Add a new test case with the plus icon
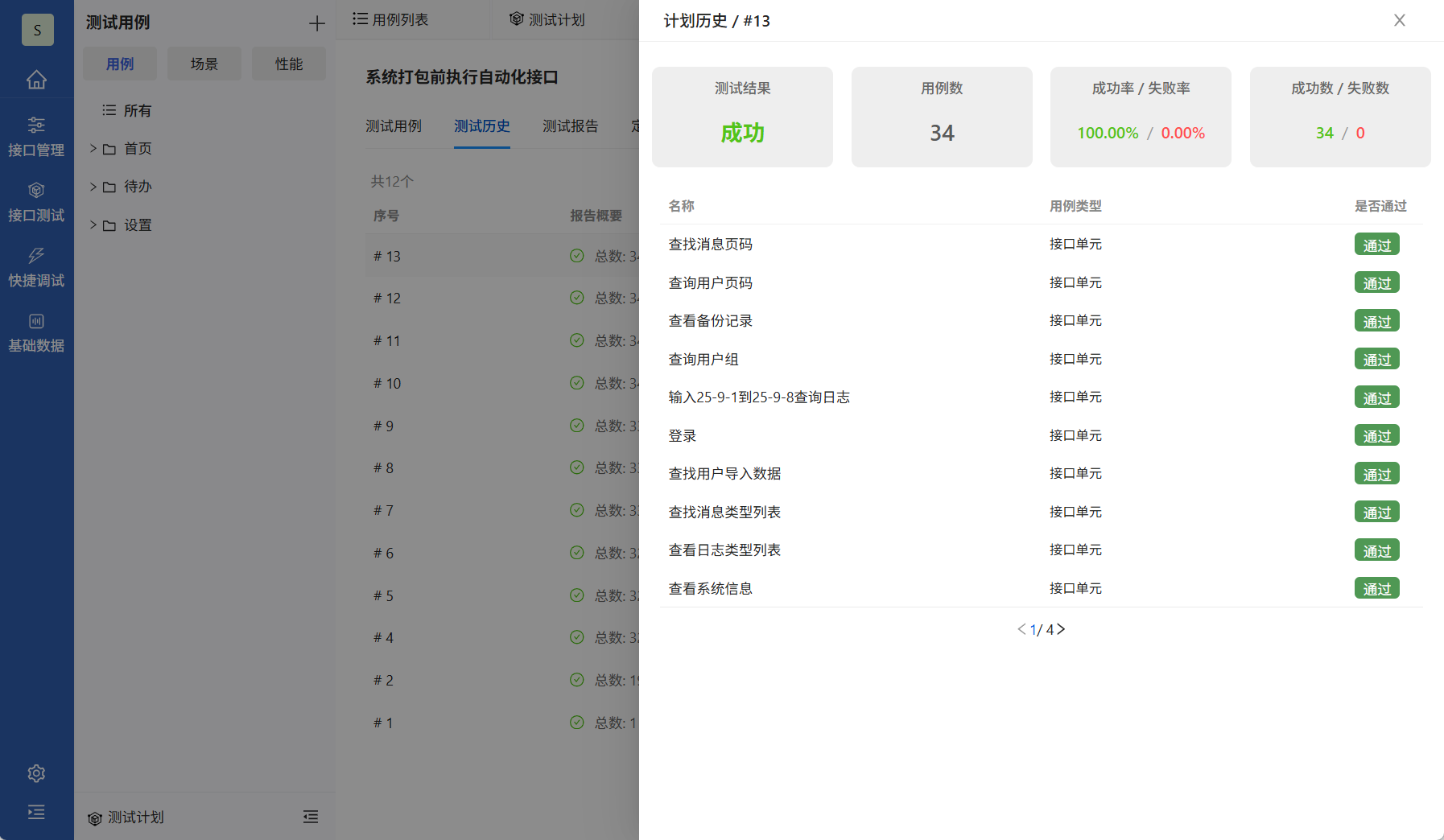This screenshot has width=1444, height=840. pos(317,23)
